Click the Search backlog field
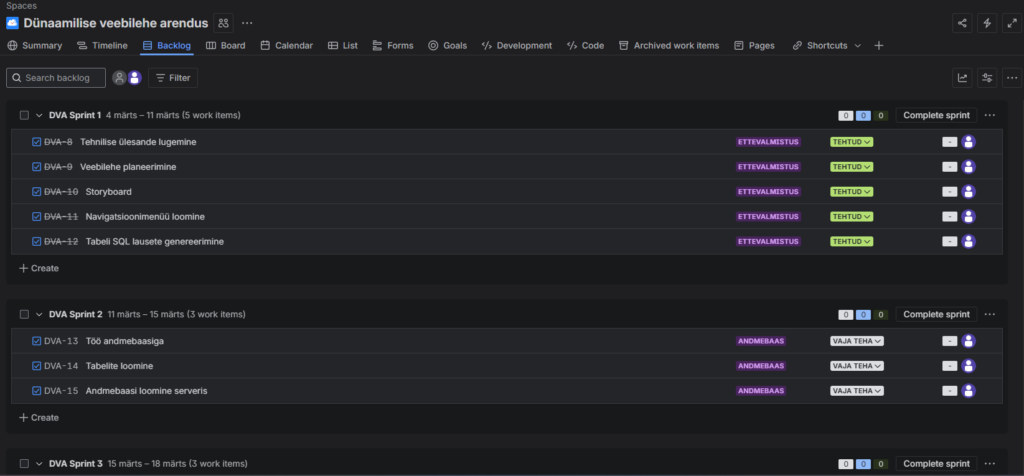The width and height of the screenshot is (1024, 476). pos(56,78)
